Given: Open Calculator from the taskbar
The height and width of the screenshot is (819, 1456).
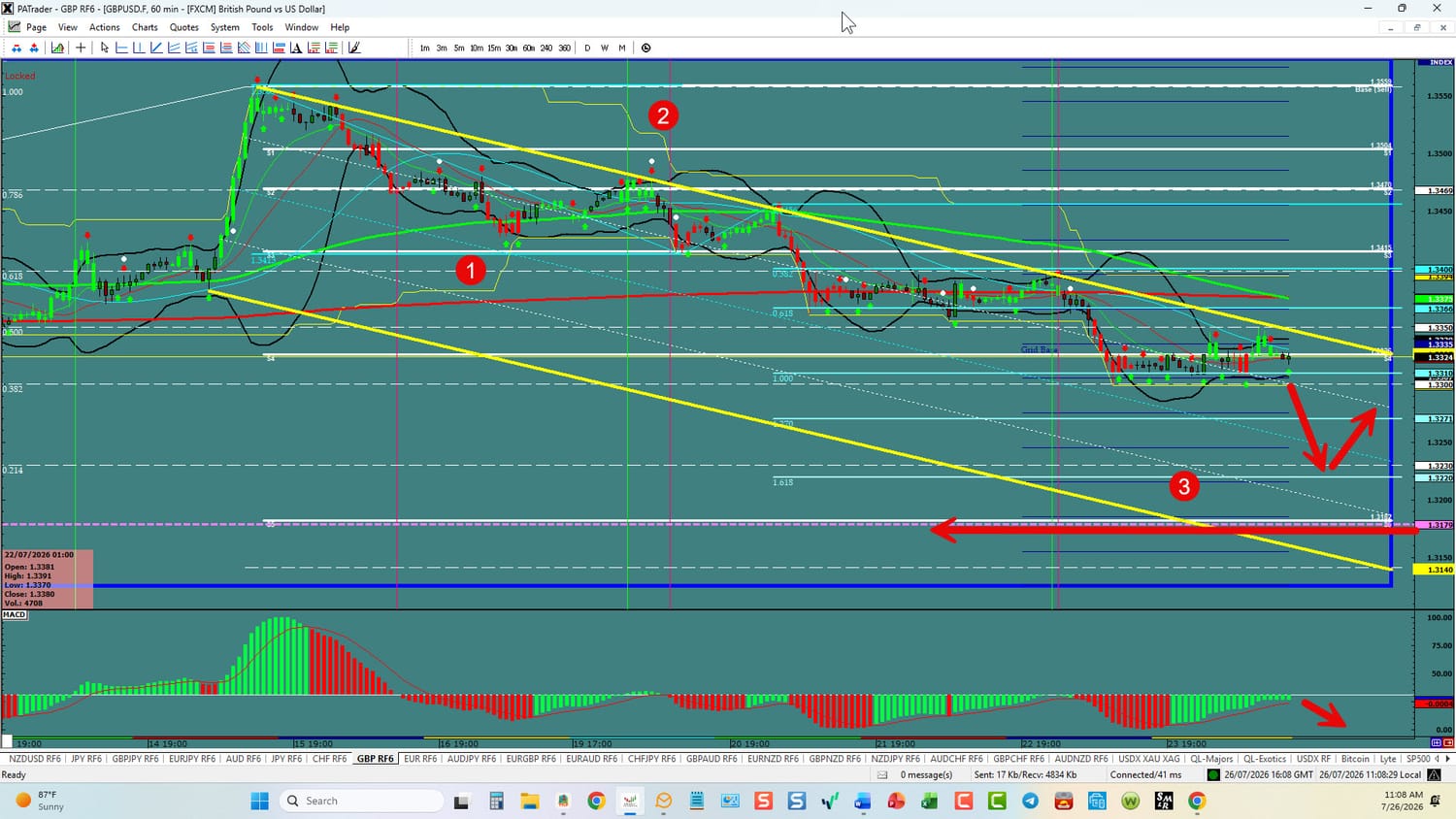Looking at the screenshot, I should pyautogui.click(x=496, y=801).
